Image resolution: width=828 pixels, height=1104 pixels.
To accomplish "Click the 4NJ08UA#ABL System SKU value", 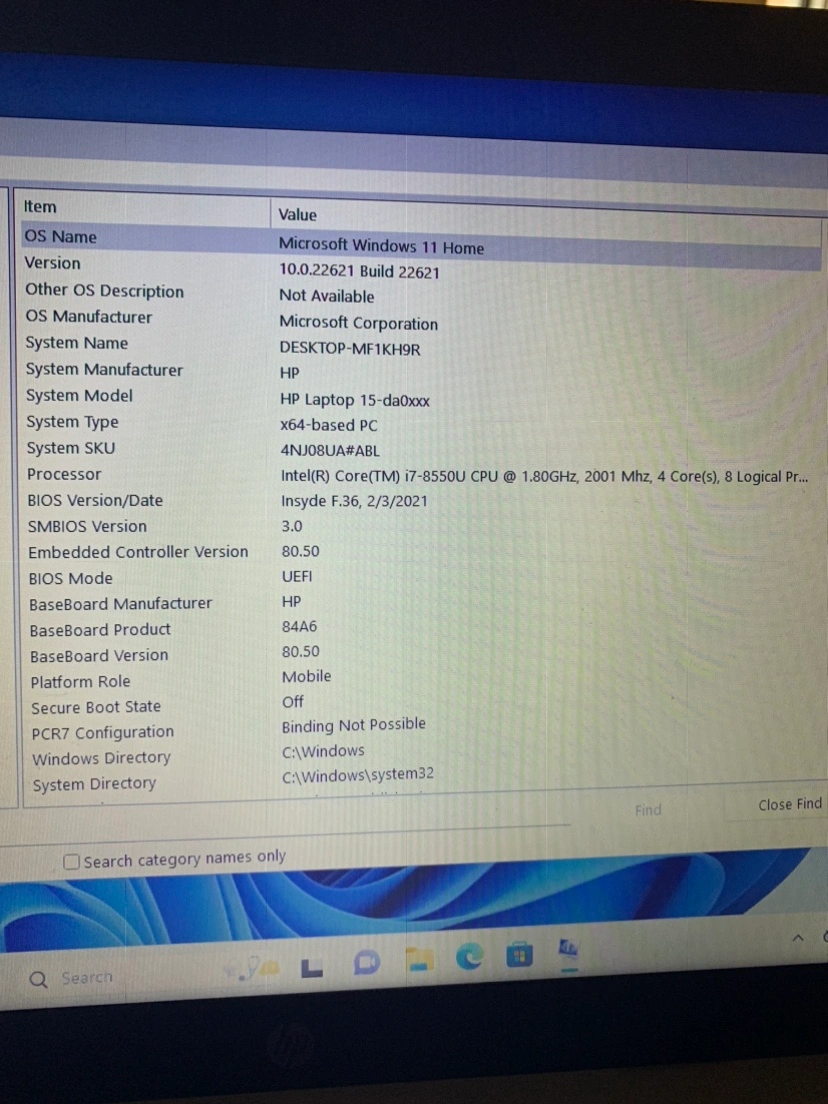I will 330,451.
